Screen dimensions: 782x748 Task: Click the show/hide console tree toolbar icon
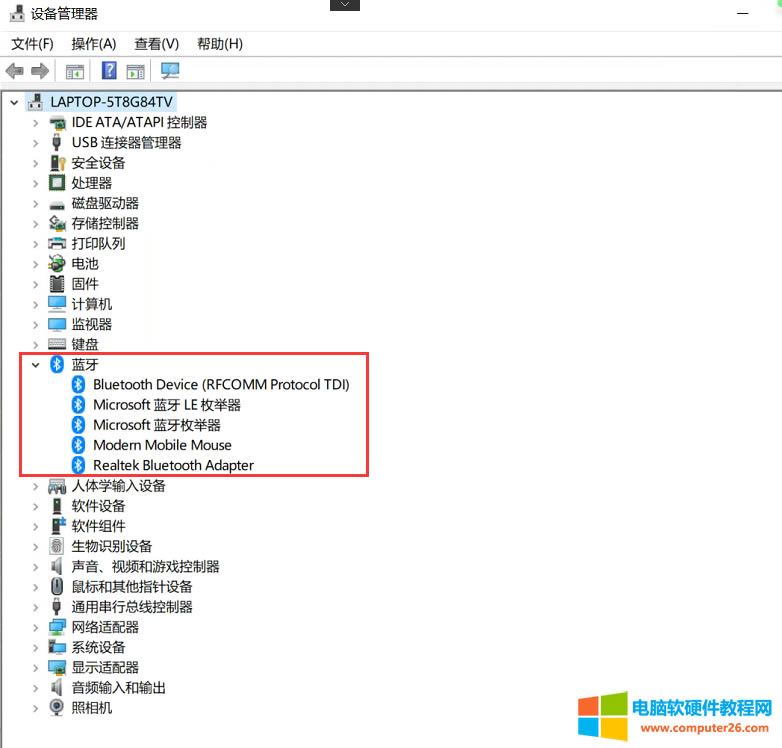coord(75,72)
